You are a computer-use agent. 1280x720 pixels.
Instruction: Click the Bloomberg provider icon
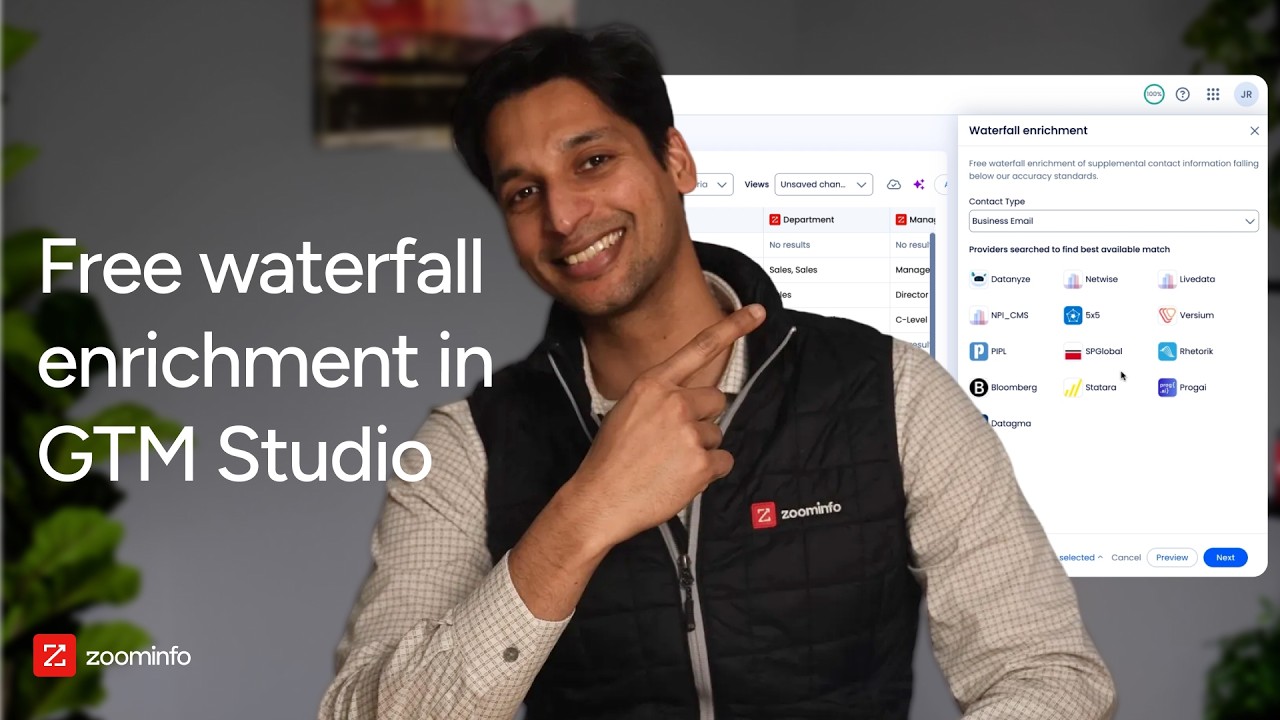[x=977, y=387]
